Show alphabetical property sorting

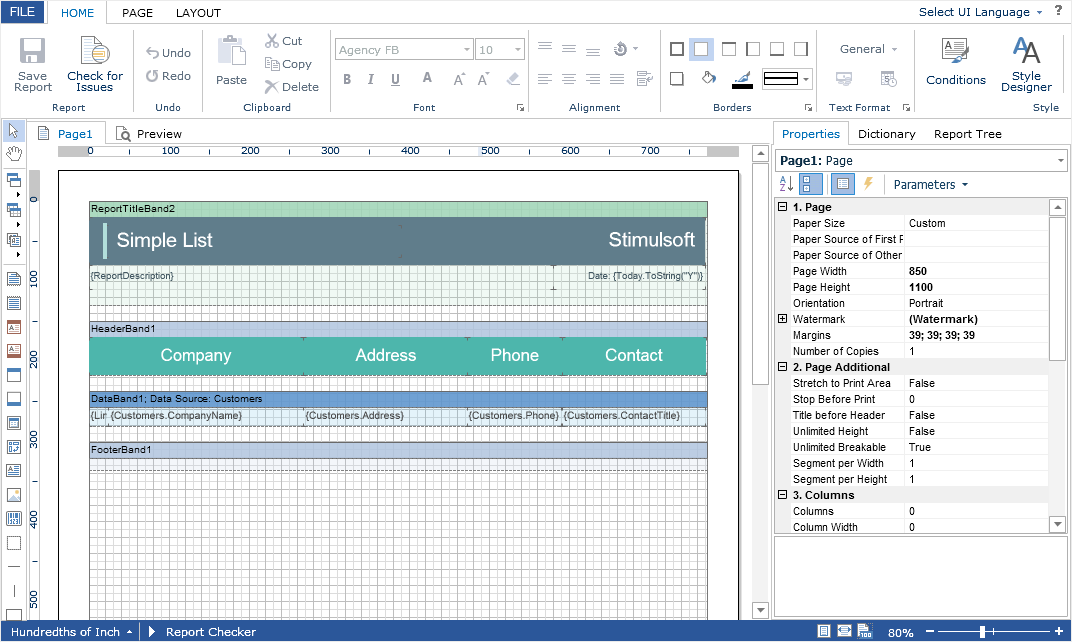[x=786, y=184]
